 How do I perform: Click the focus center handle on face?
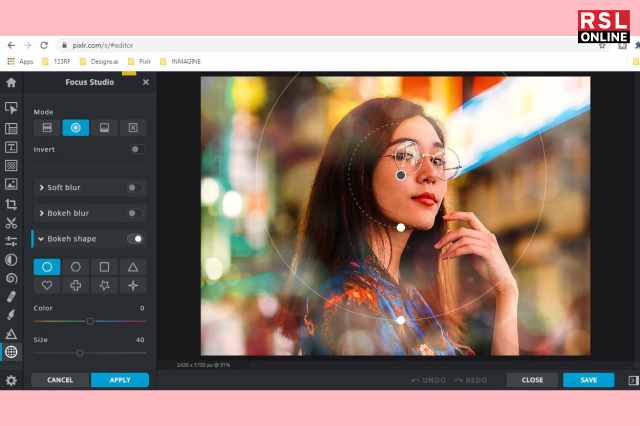point(401,175)
